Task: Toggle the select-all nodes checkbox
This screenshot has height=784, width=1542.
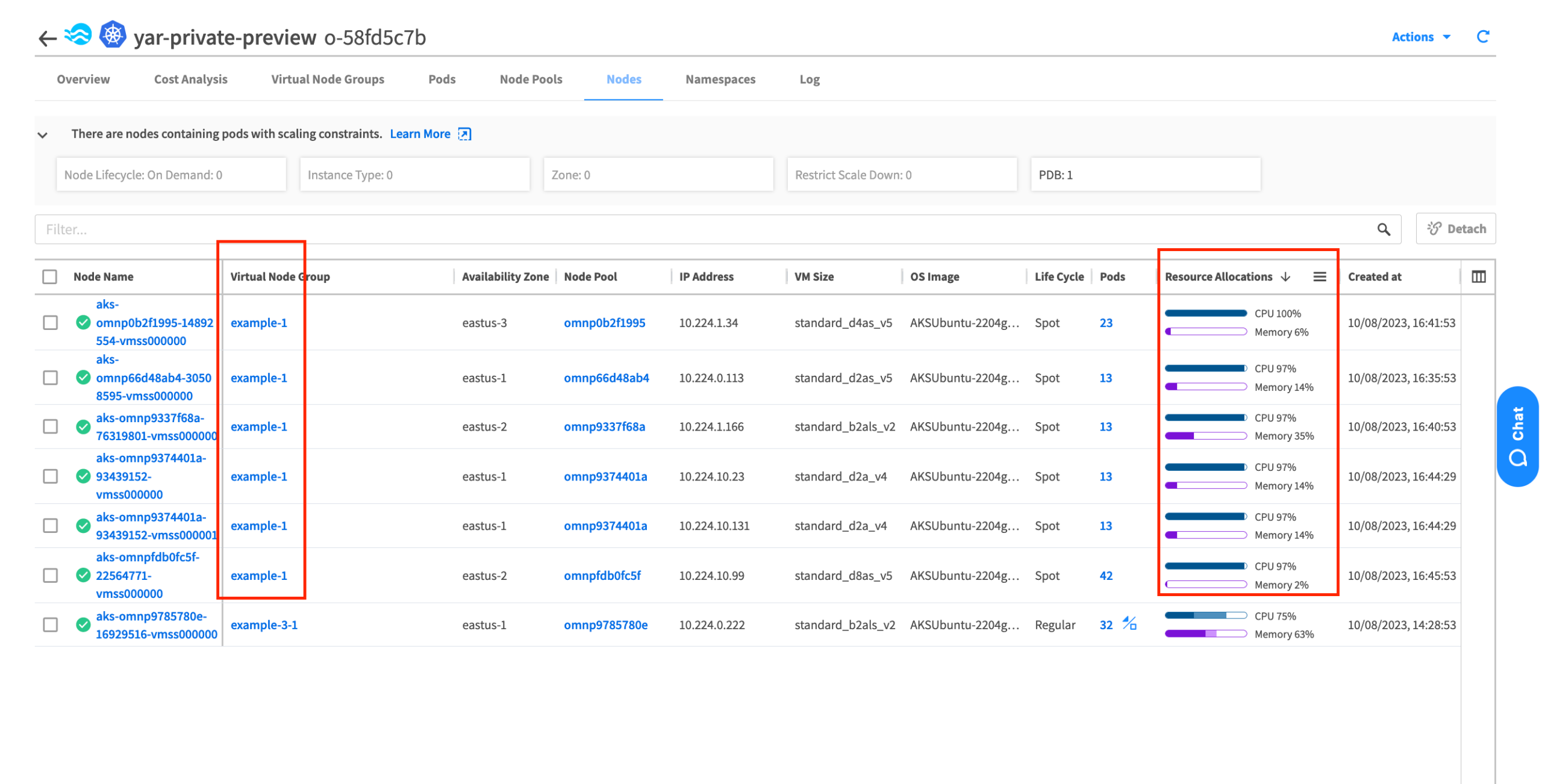Action: 50,276
